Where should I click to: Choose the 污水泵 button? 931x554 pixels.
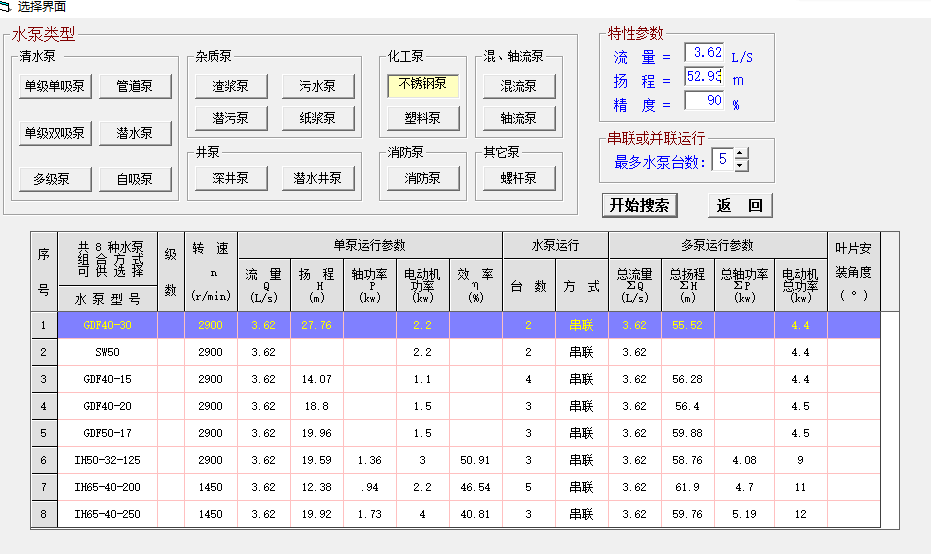(x=318, y=86)
